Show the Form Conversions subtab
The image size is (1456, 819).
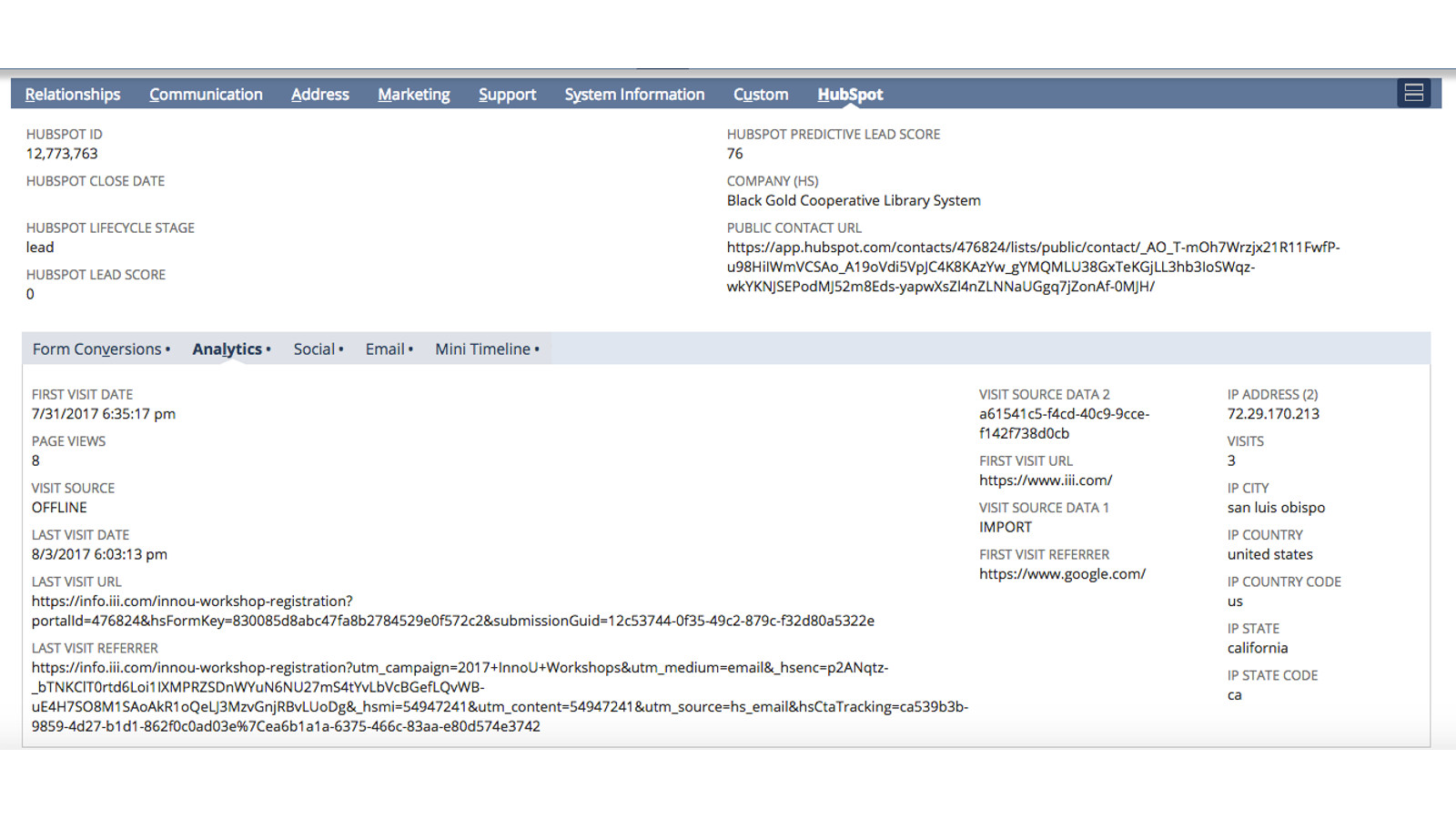pos(97,349)
